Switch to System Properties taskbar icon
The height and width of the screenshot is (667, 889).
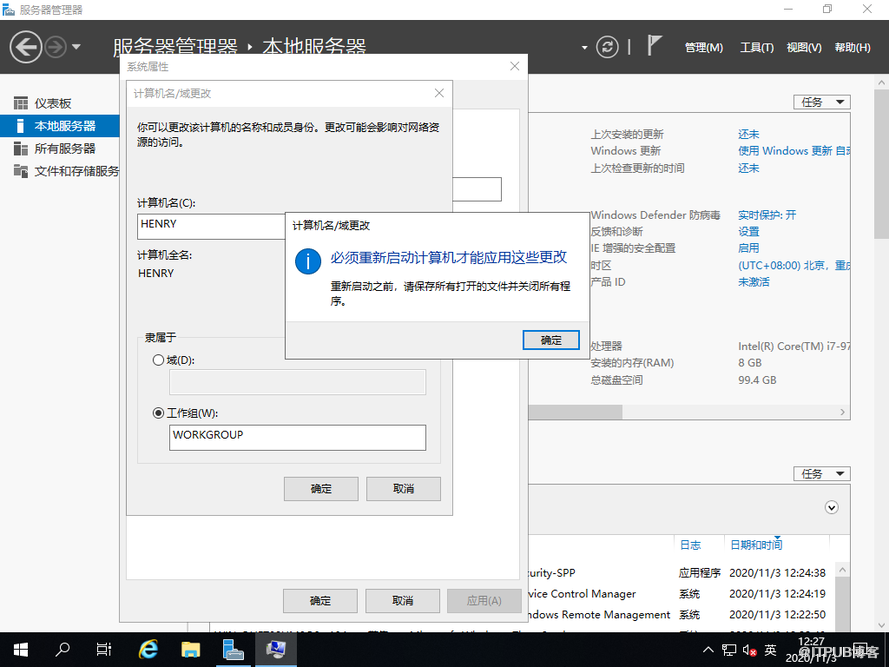click(276, 649)
